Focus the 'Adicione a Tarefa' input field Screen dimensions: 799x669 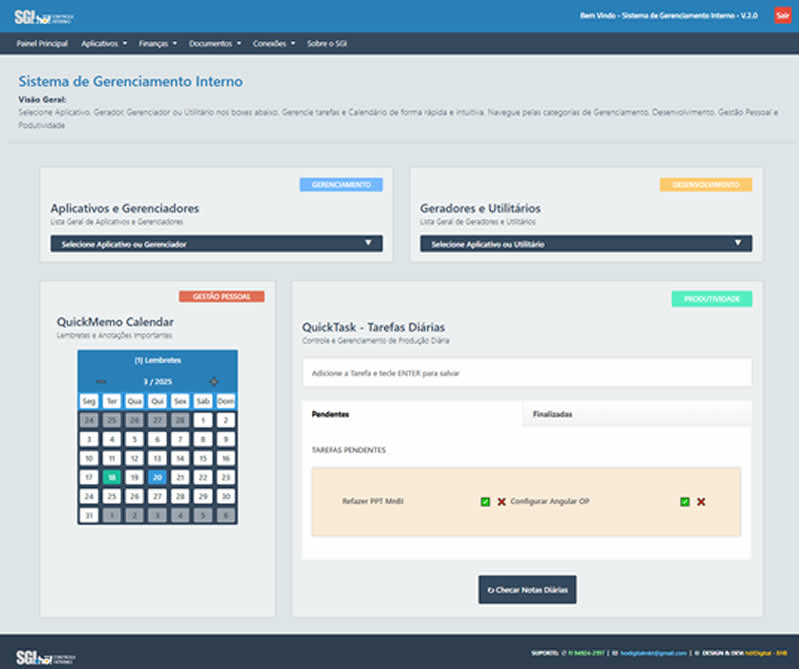click(x=526, y=373)
